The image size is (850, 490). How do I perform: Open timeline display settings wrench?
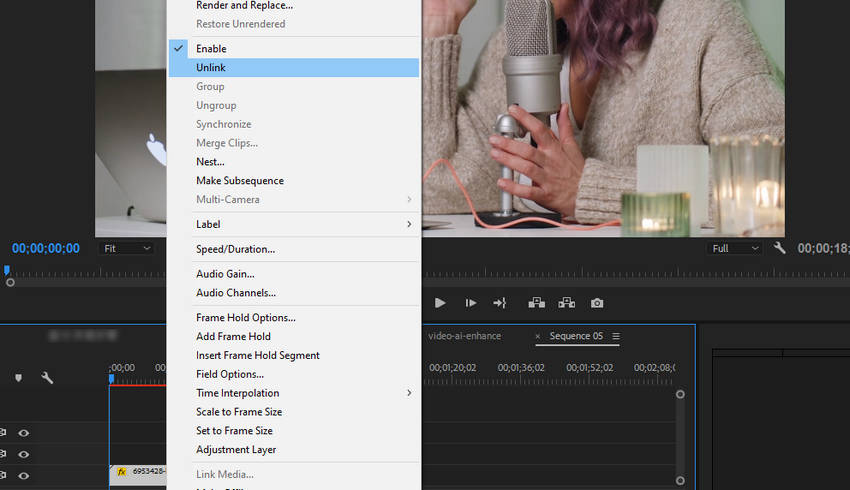(47, 377)
